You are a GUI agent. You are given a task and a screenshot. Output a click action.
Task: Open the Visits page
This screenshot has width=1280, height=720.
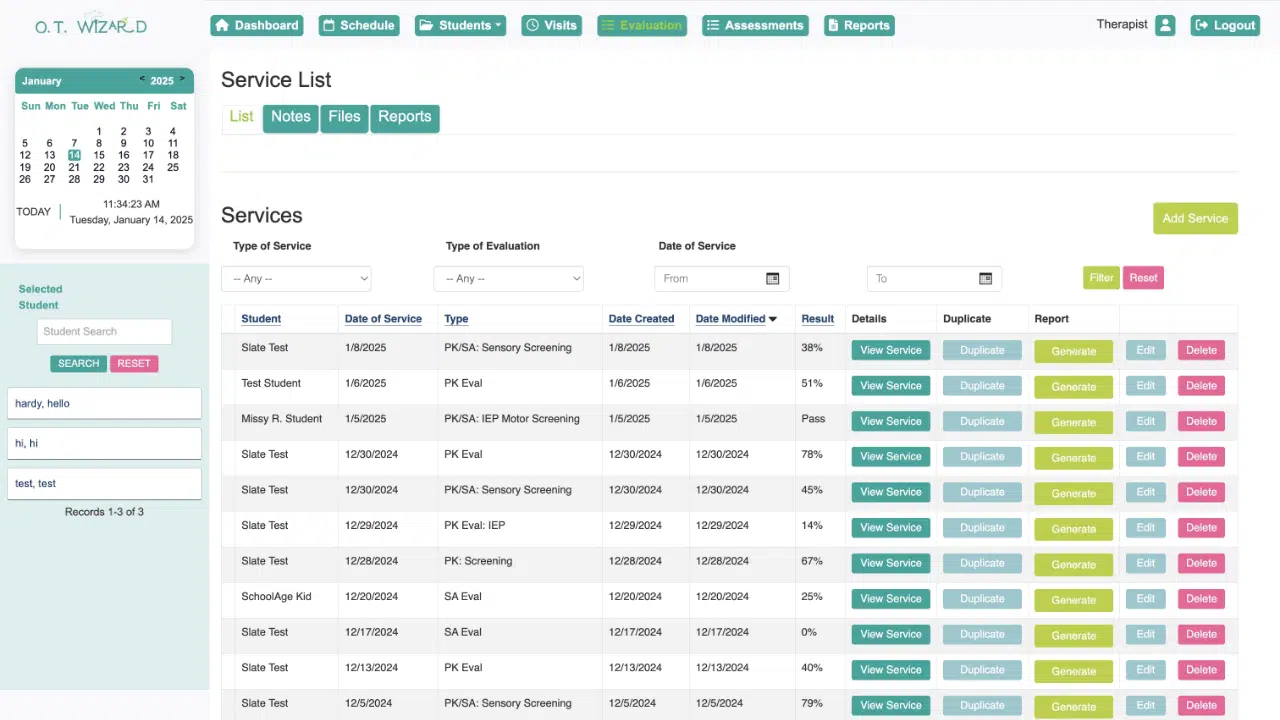551,26
